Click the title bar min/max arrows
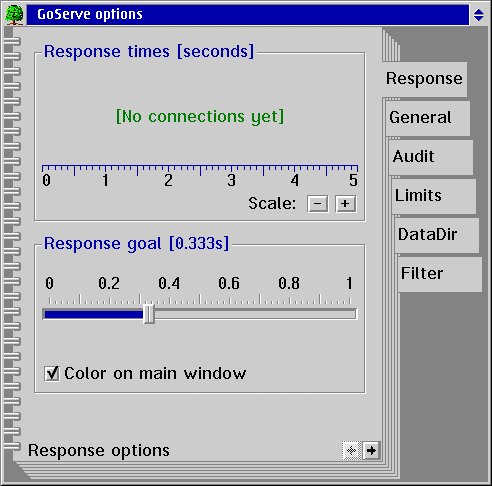 [x=479, y=15]
